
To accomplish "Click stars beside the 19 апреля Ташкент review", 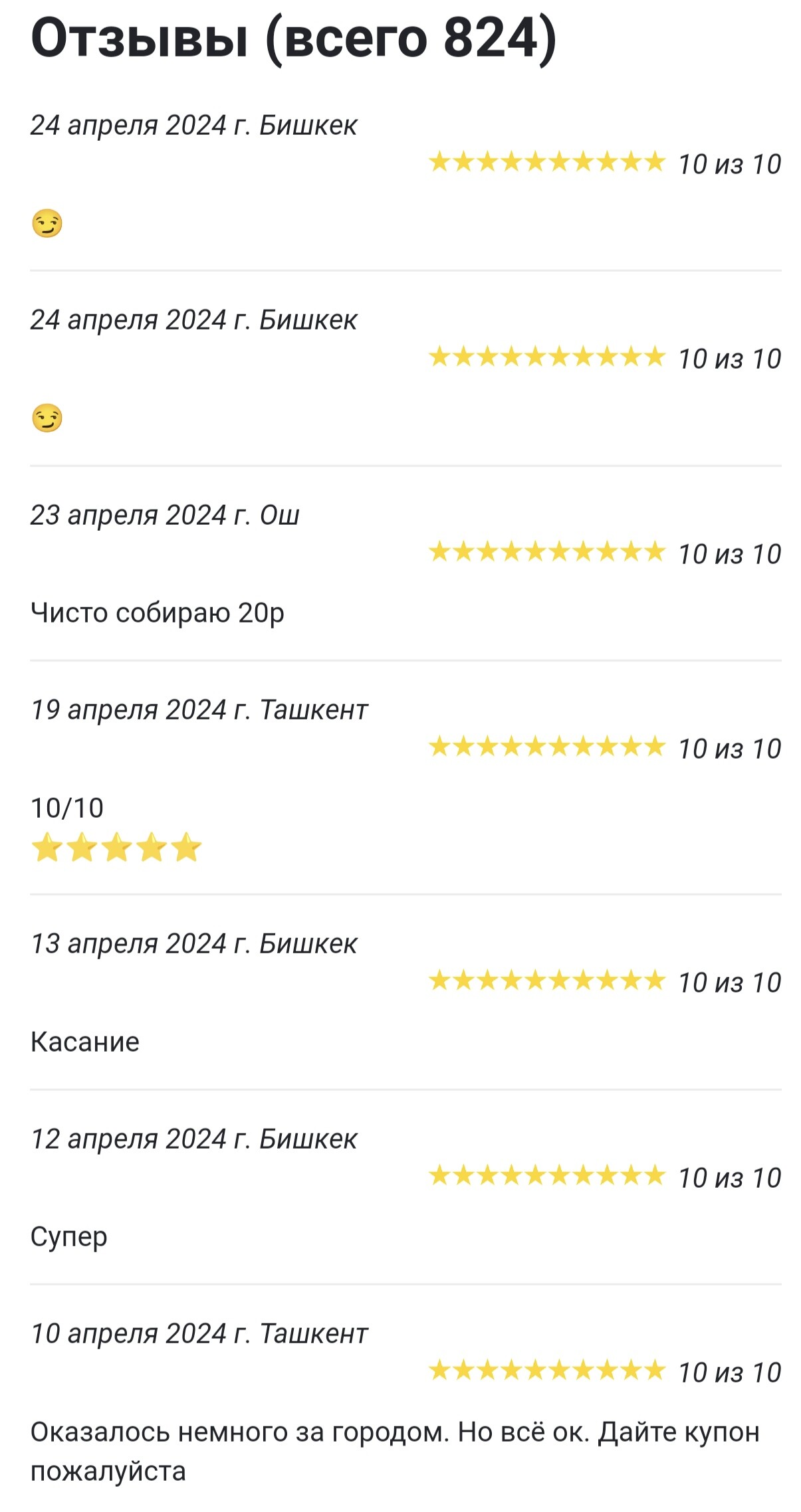I will [x=546, y=747].
